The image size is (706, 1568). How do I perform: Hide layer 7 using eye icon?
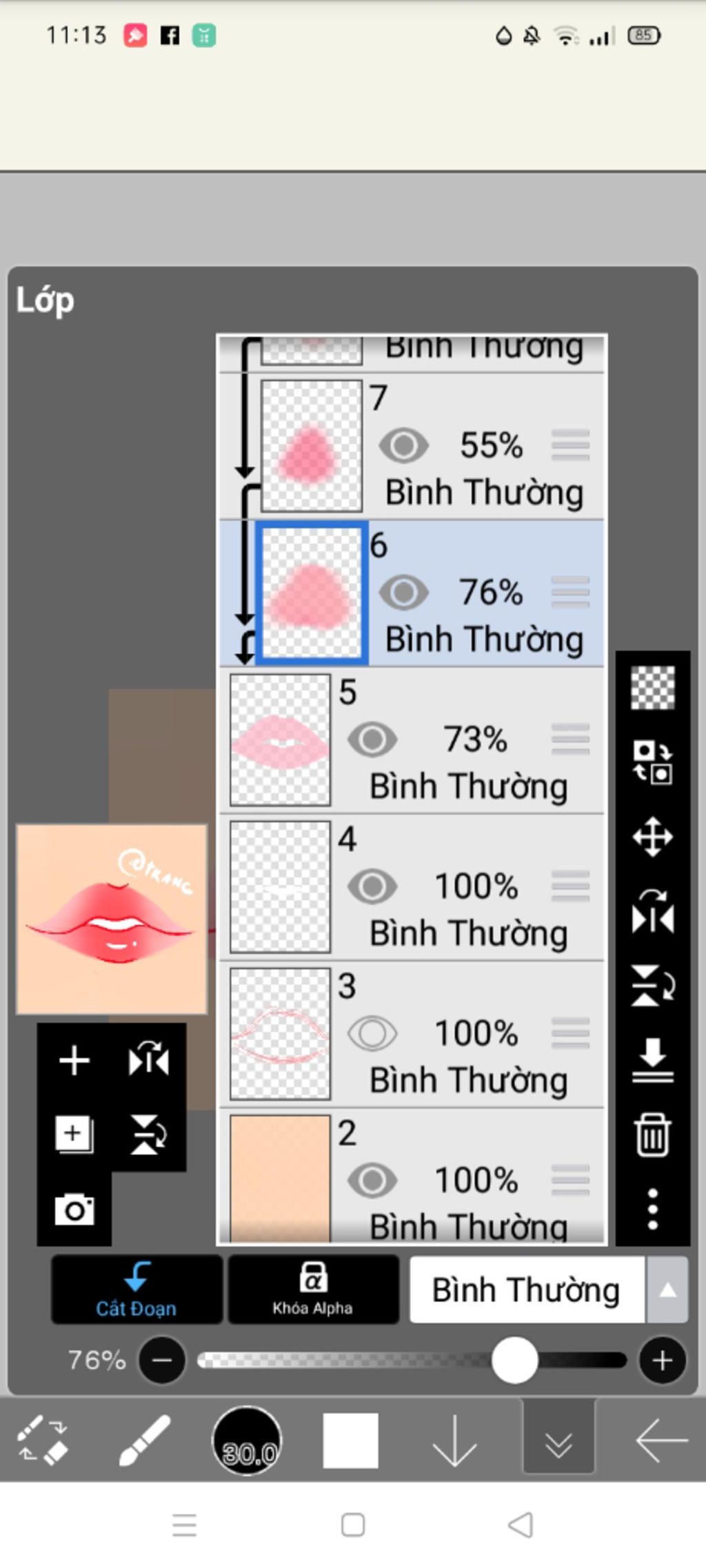pyautogui.click(x=404, y=445)
